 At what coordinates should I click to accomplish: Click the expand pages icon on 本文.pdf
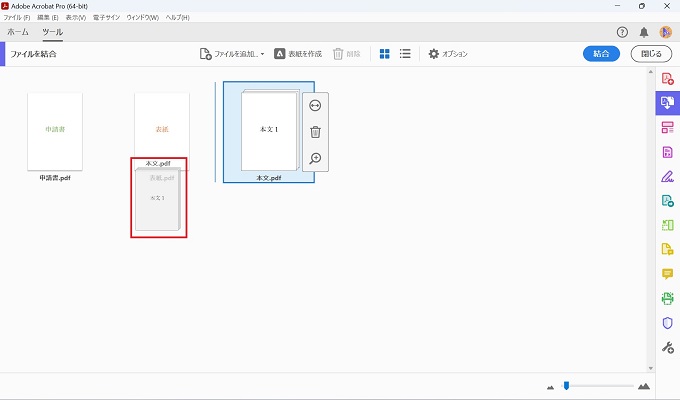(315, 105)
